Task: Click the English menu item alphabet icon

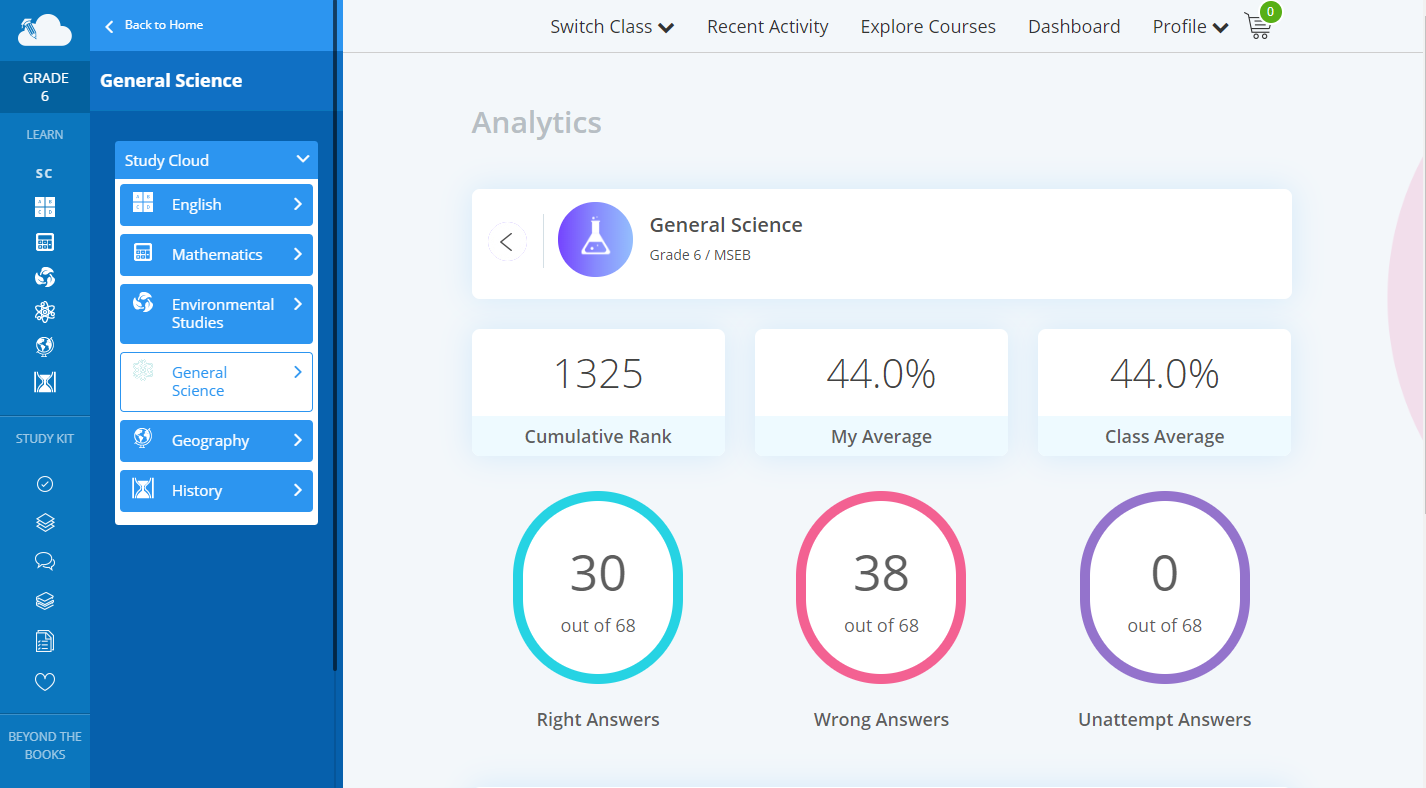Action: coord(143,202)
